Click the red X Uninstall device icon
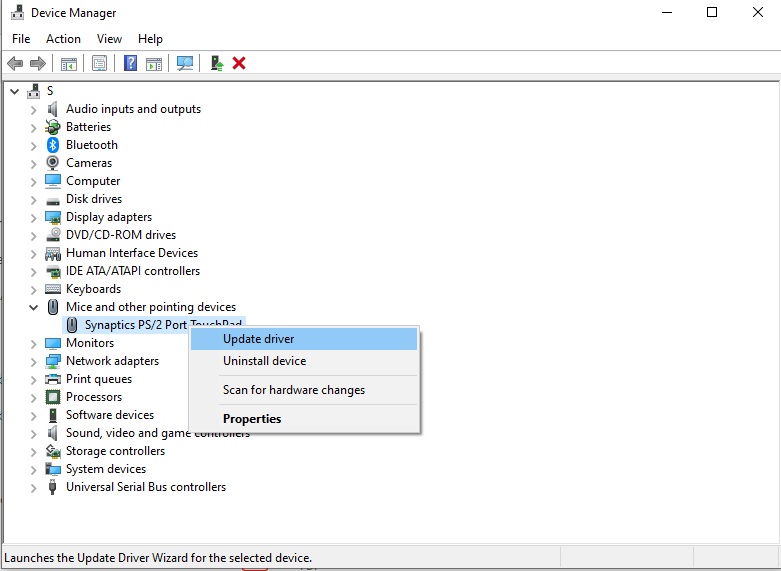781x571 pixels. pyautogui.click(x=239, y=63)
